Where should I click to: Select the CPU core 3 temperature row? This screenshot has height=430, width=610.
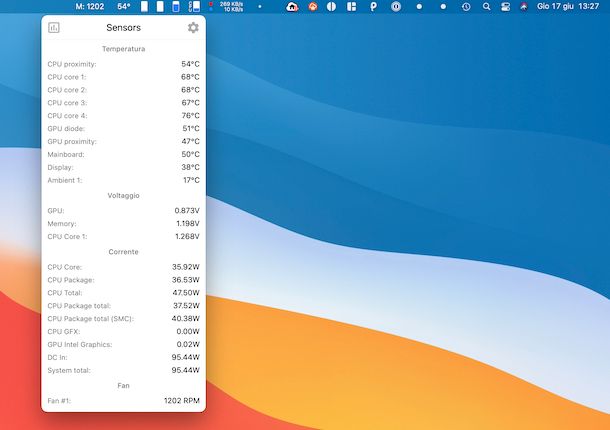click(123, 103)
